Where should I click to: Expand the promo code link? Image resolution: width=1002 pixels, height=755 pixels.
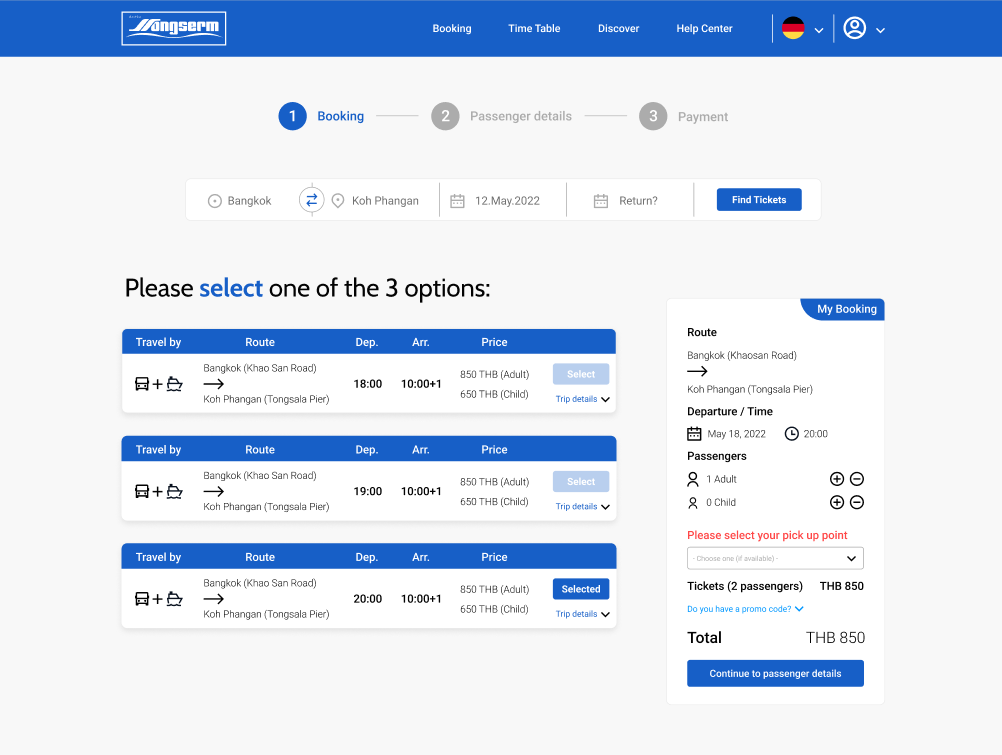(745, 609)
